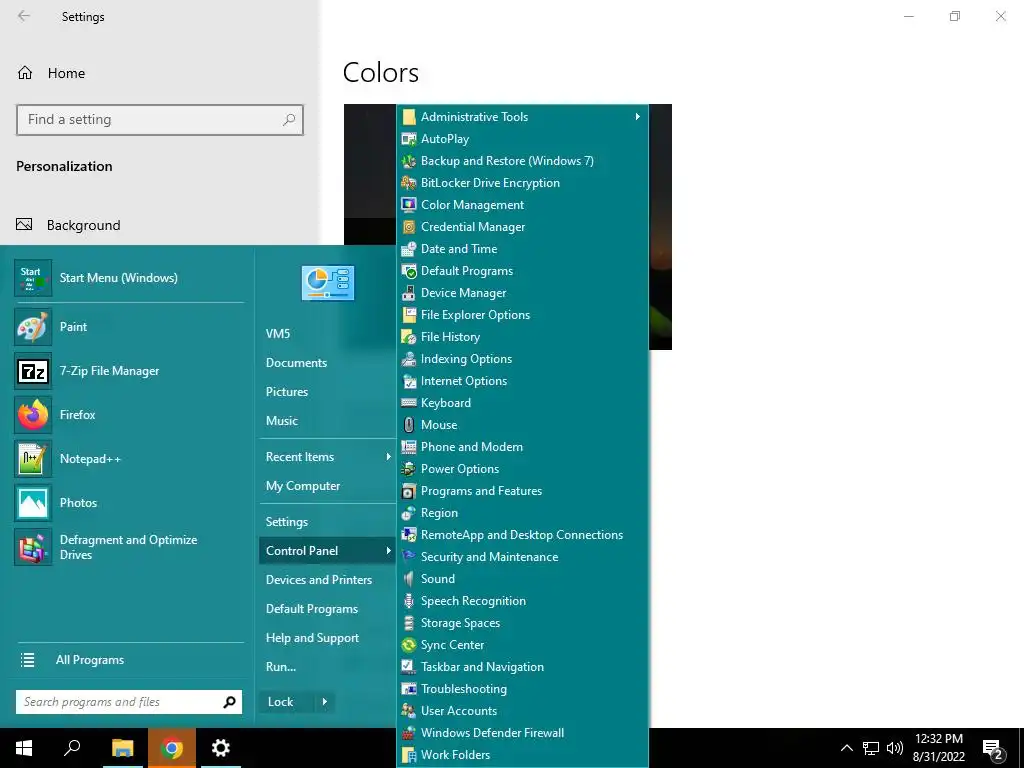Open BitLocker Drive Encryption
Viewport: 1024px width, 768px height.
coord(522,183)
